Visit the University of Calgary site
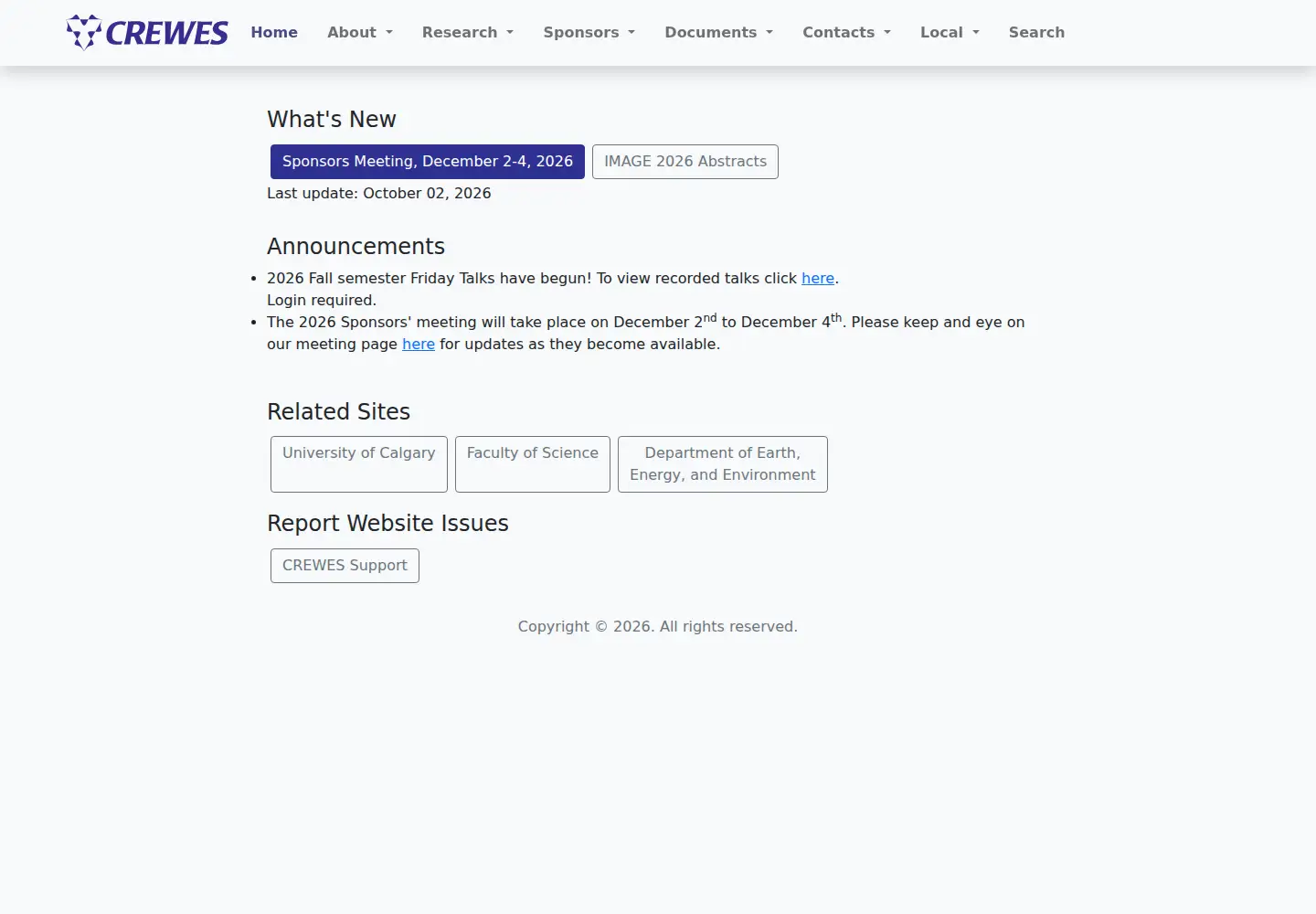1316x914 pixels. click(359, 464)
